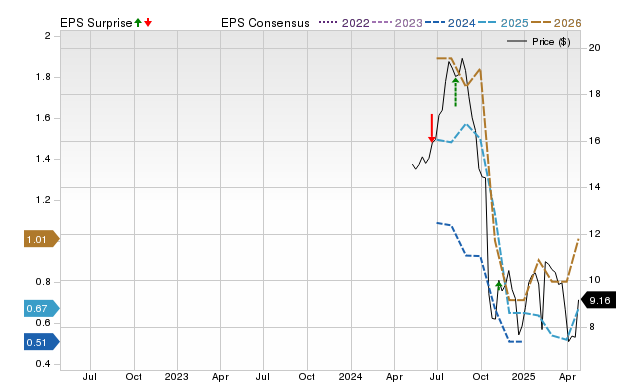Viewport: 640px width, 382px height.
Task: Click the red down arrow in EPS Surprise legend
Action: tap(148, 23)
